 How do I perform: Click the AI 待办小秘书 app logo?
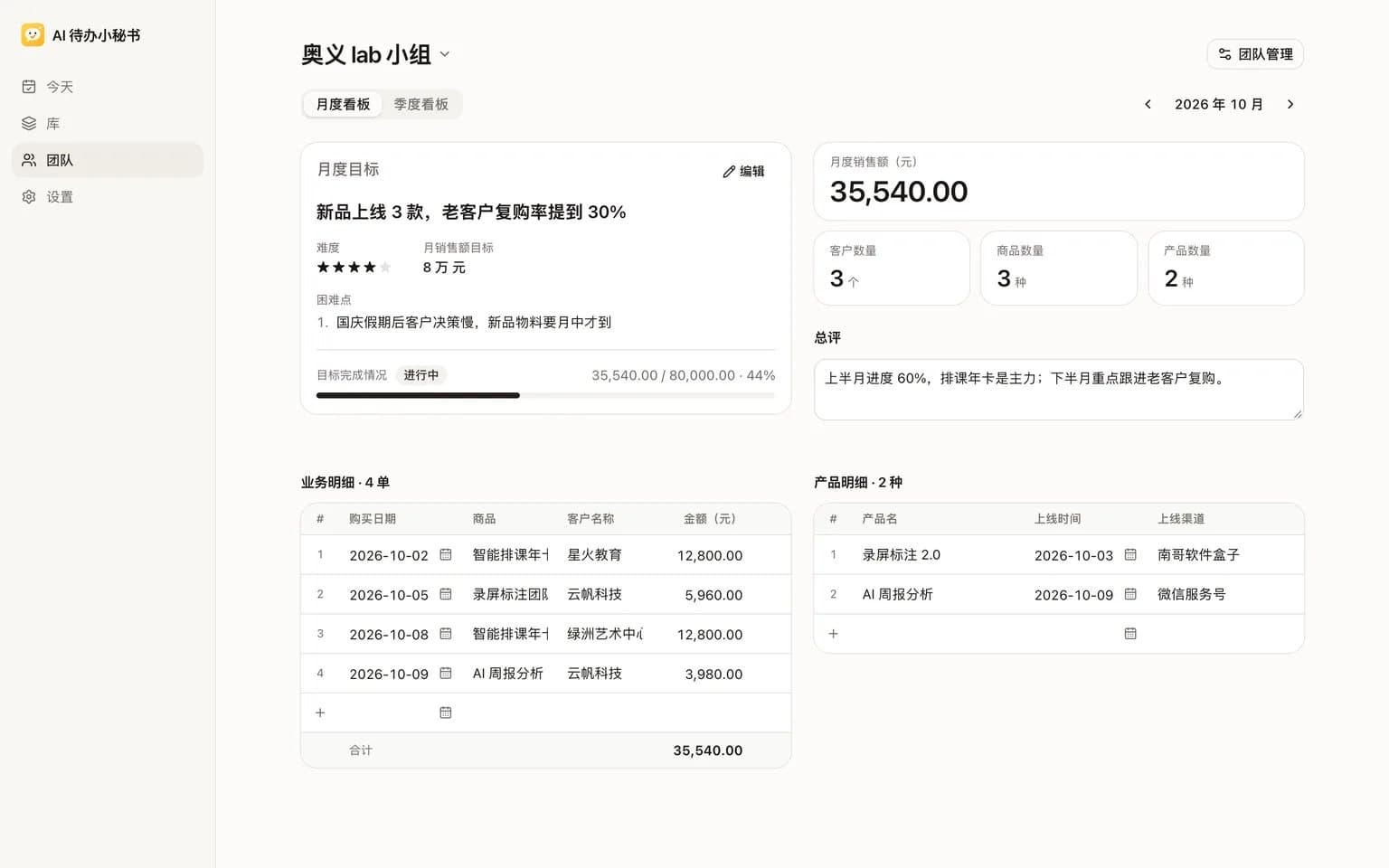click(33, 35)
